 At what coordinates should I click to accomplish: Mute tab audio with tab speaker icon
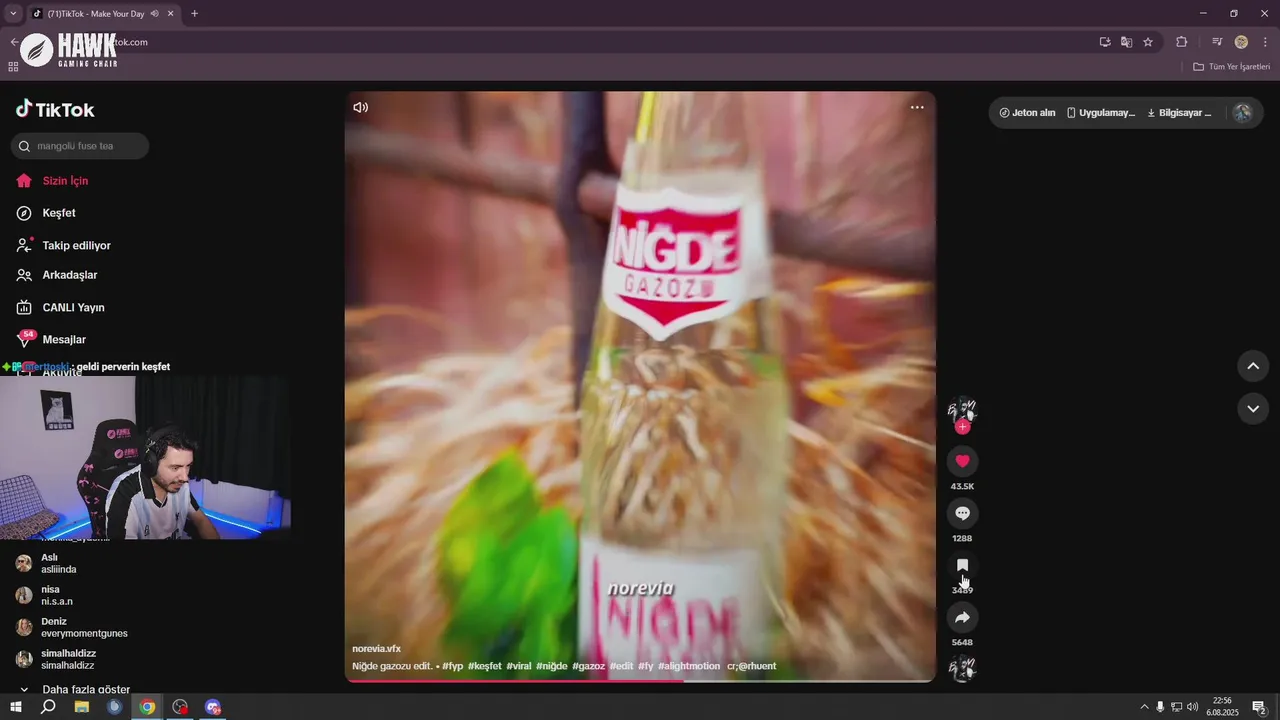pos(154,14)
